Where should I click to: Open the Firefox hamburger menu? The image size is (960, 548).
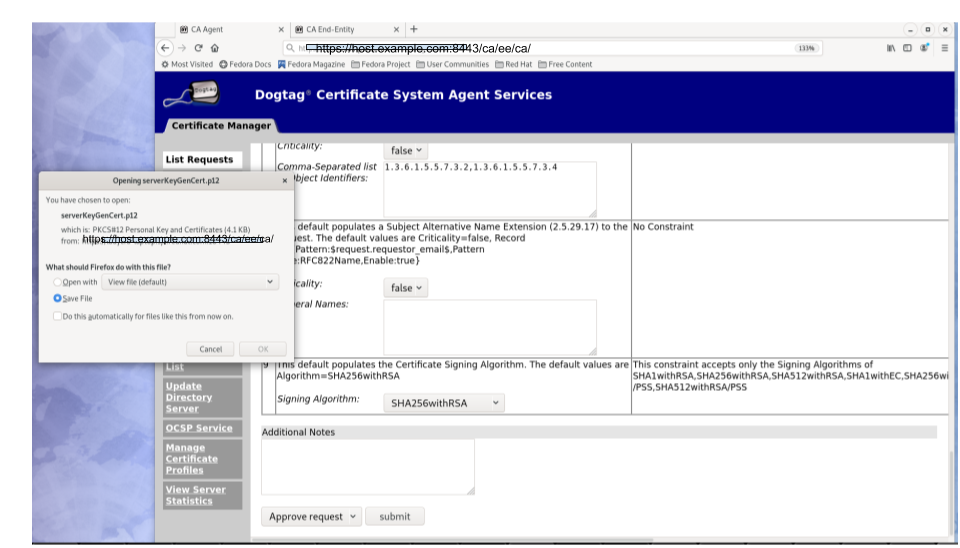point(944,47)
